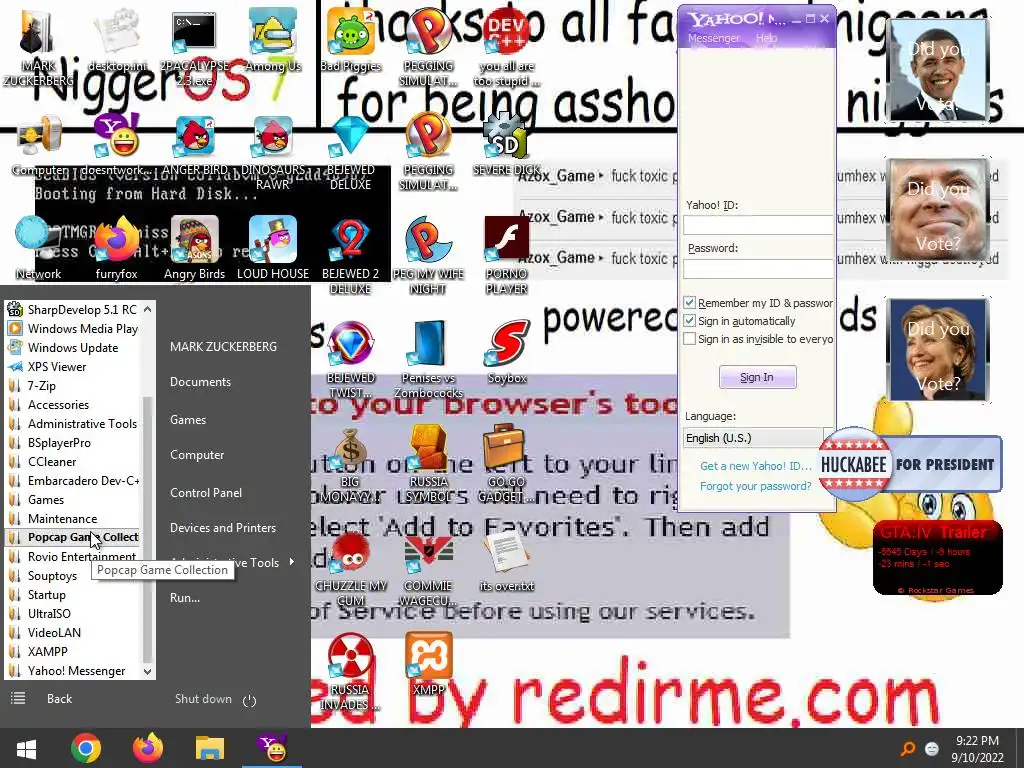
Task: Click the Password input field
Action: (x=758, y=268)
